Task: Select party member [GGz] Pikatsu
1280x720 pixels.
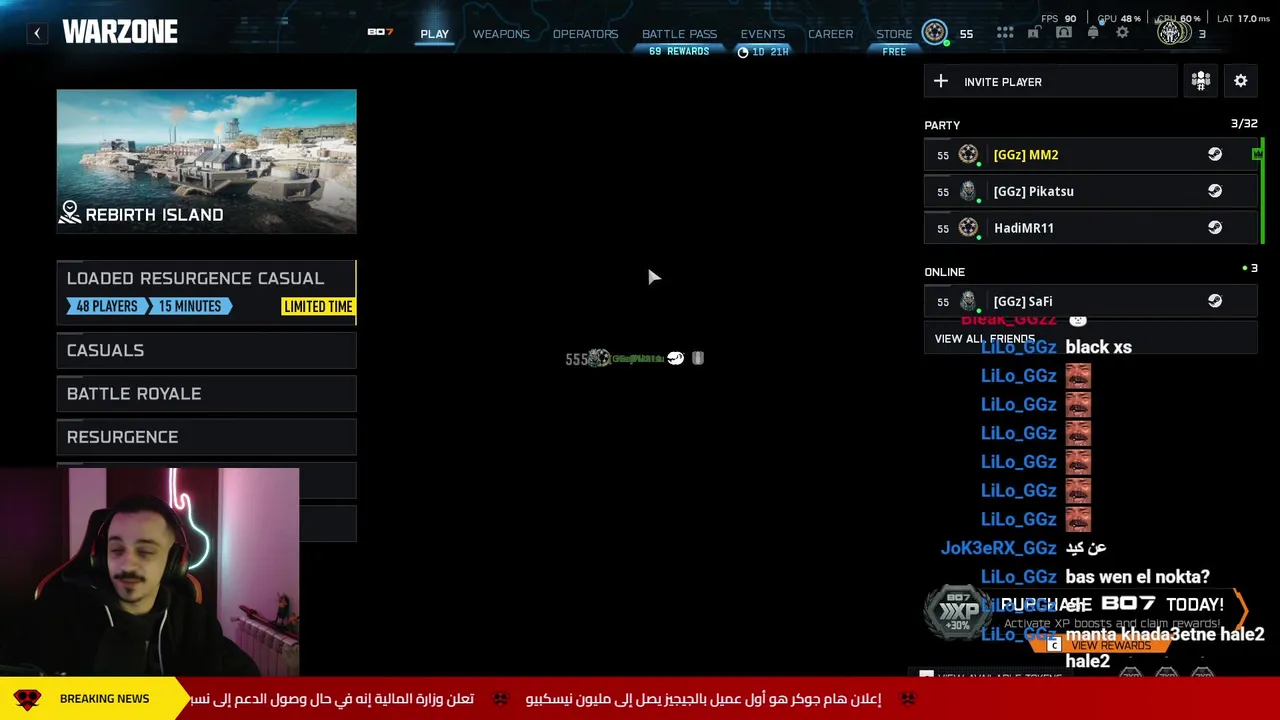Action: 1090,191
